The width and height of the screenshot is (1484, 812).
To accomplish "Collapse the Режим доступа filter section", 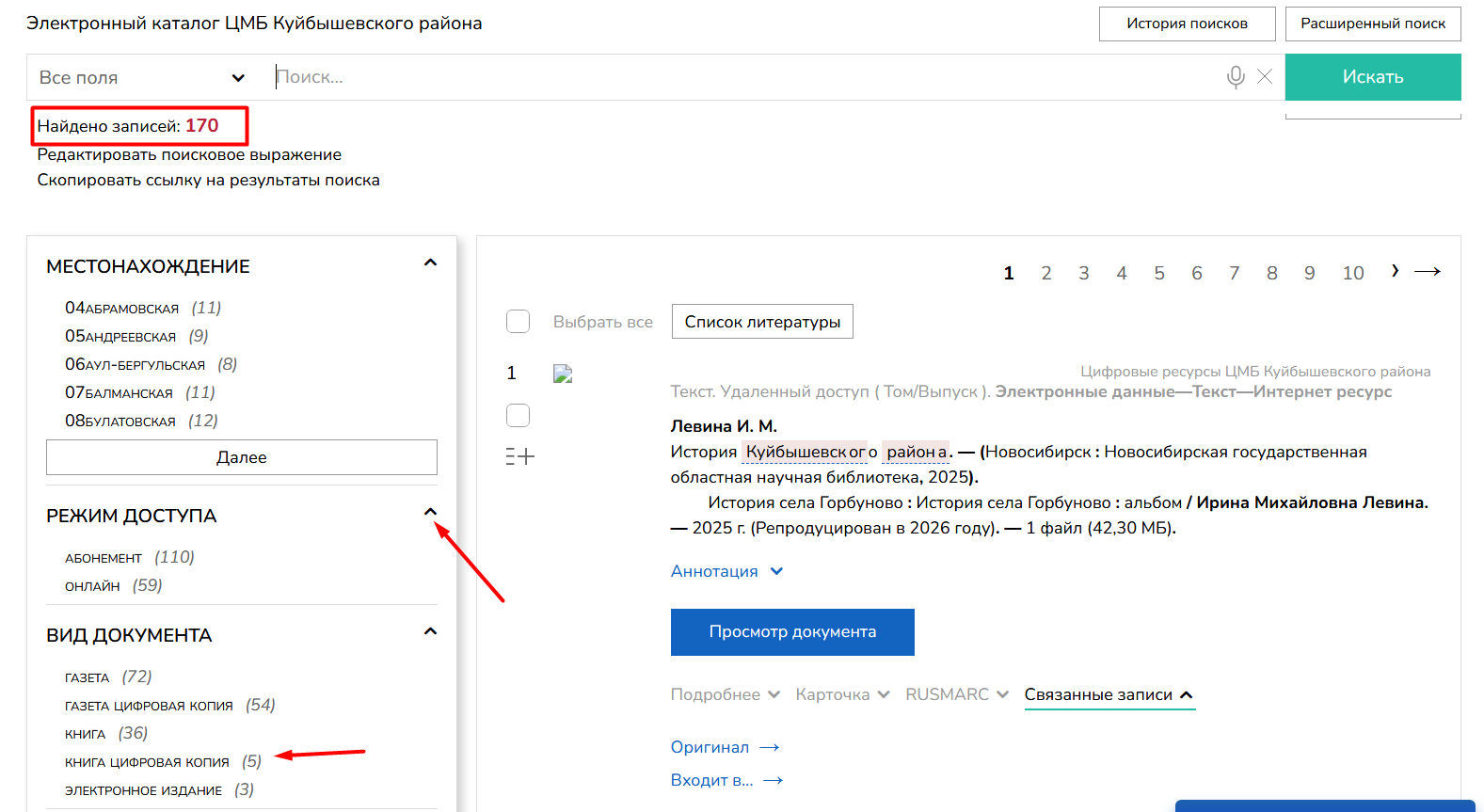I will click(x=430, y=513).
